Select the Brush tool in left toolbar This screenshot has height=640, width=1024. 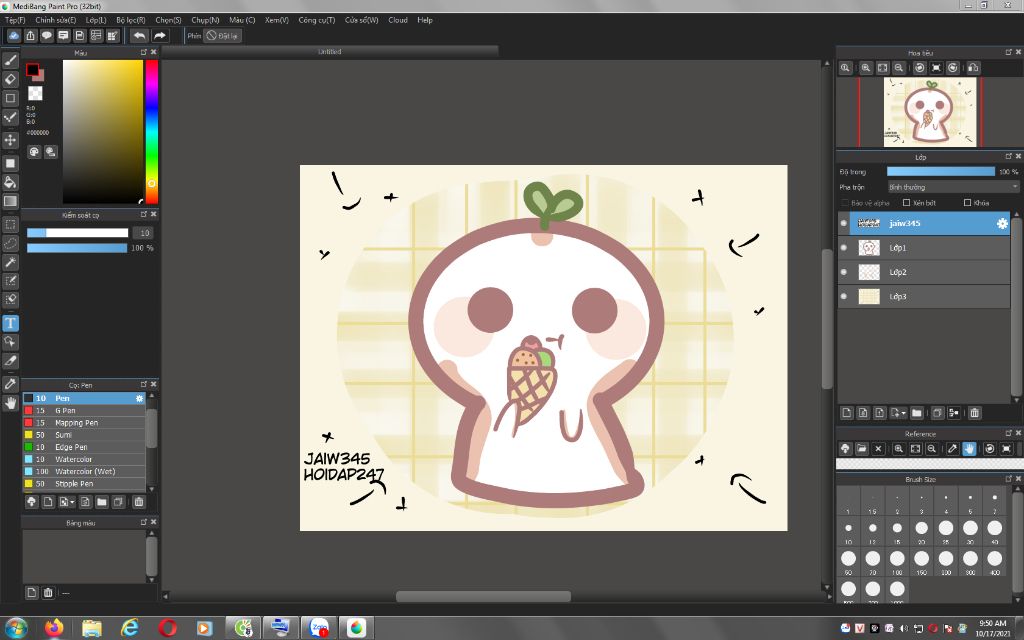[x=10, y=60]
